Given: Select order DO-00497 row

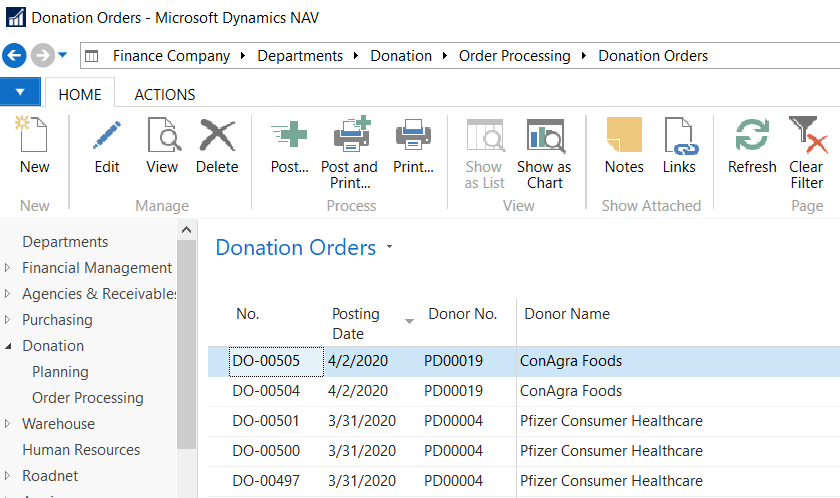Looking at the screenshot, I should pos(524,481).
